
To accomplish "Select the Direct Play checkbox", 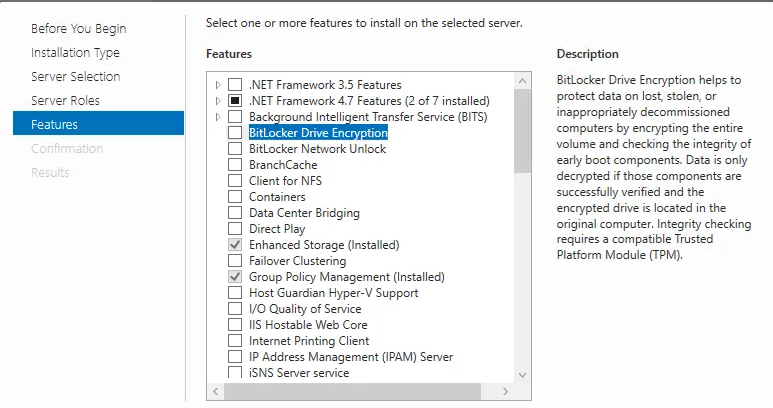I will 235,229.
